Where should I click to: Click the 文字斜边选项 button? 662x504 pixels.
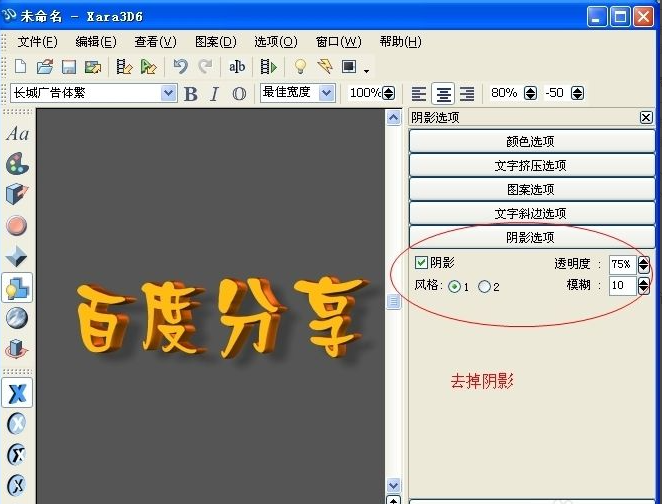(x=531, y=213)
